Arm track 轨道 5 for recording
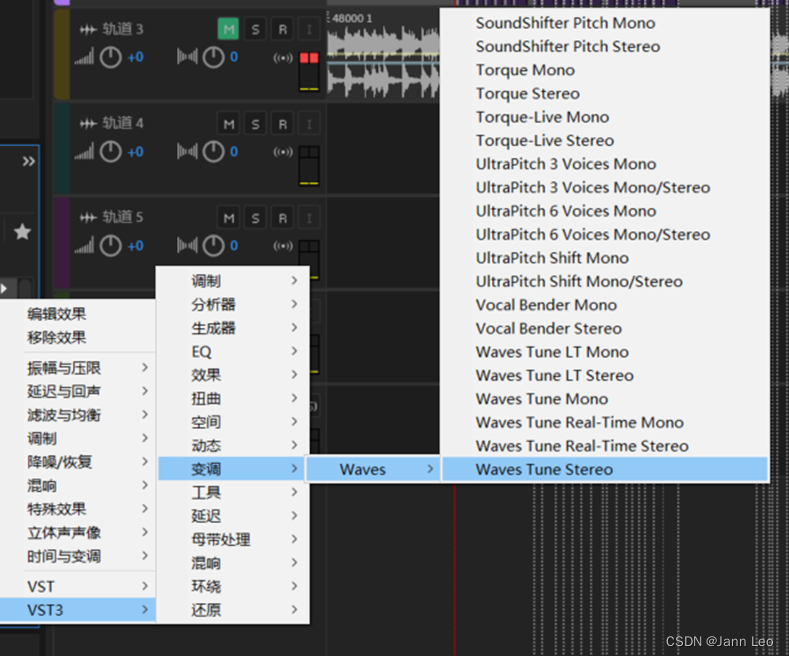789x657 pixels. coord(283,218)
